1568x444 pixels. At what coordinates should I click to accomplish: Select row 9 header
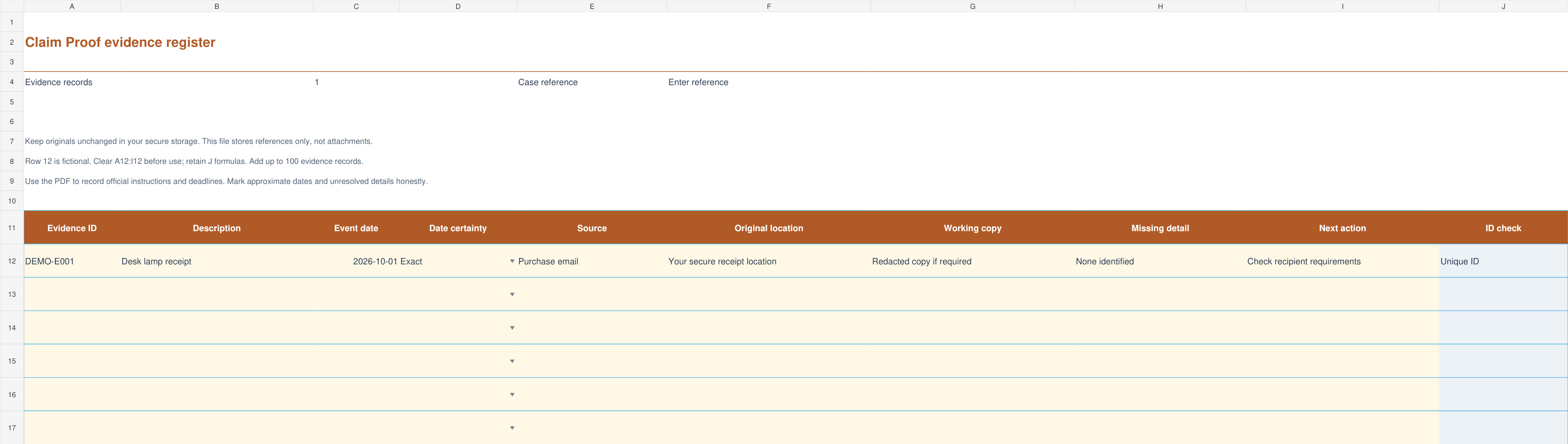click(11, 181)
